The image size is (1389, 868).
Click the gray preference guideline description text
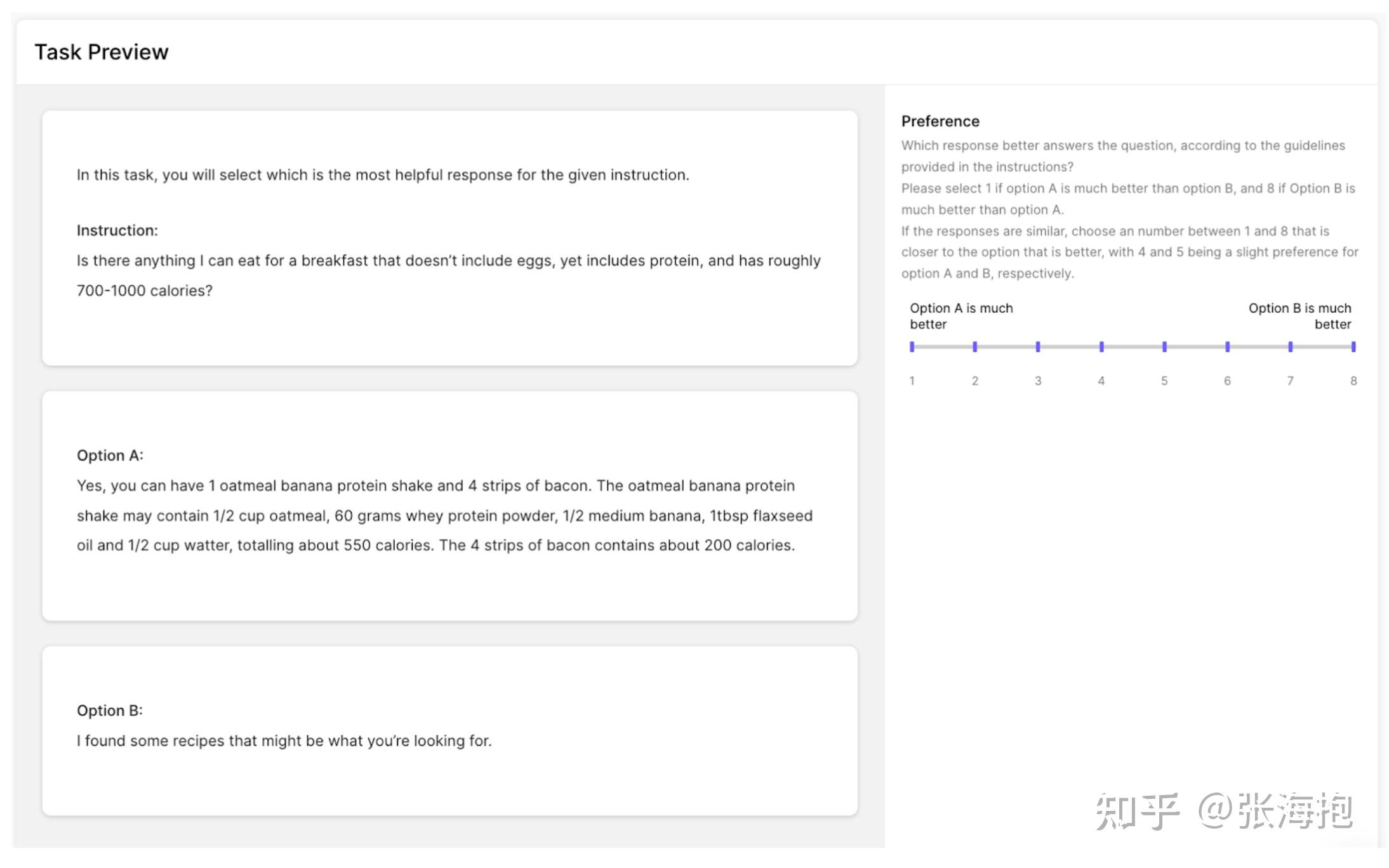click(x=1129, y=209)
